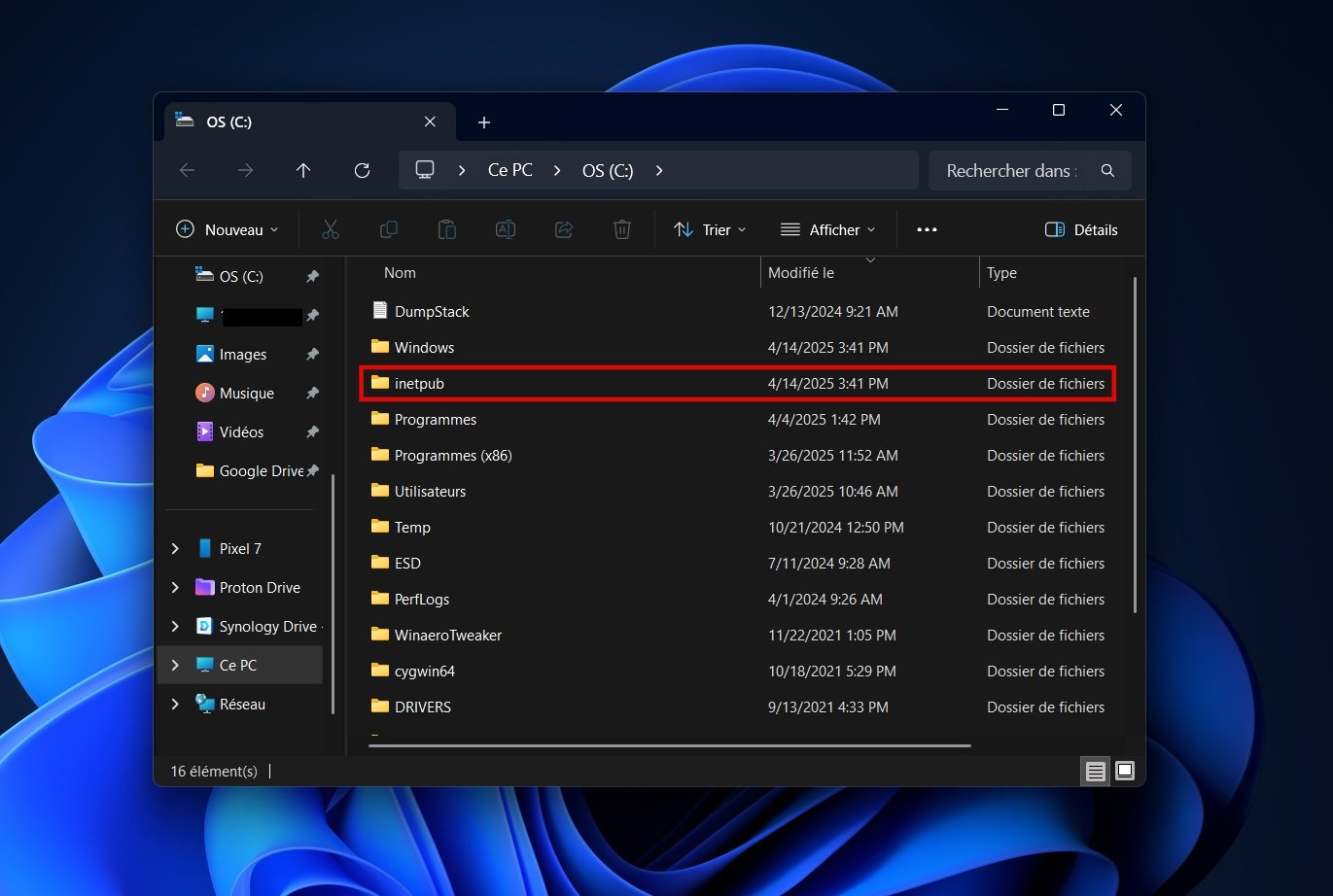Open the Afficher view dropdown

click(x=827, y=230)
